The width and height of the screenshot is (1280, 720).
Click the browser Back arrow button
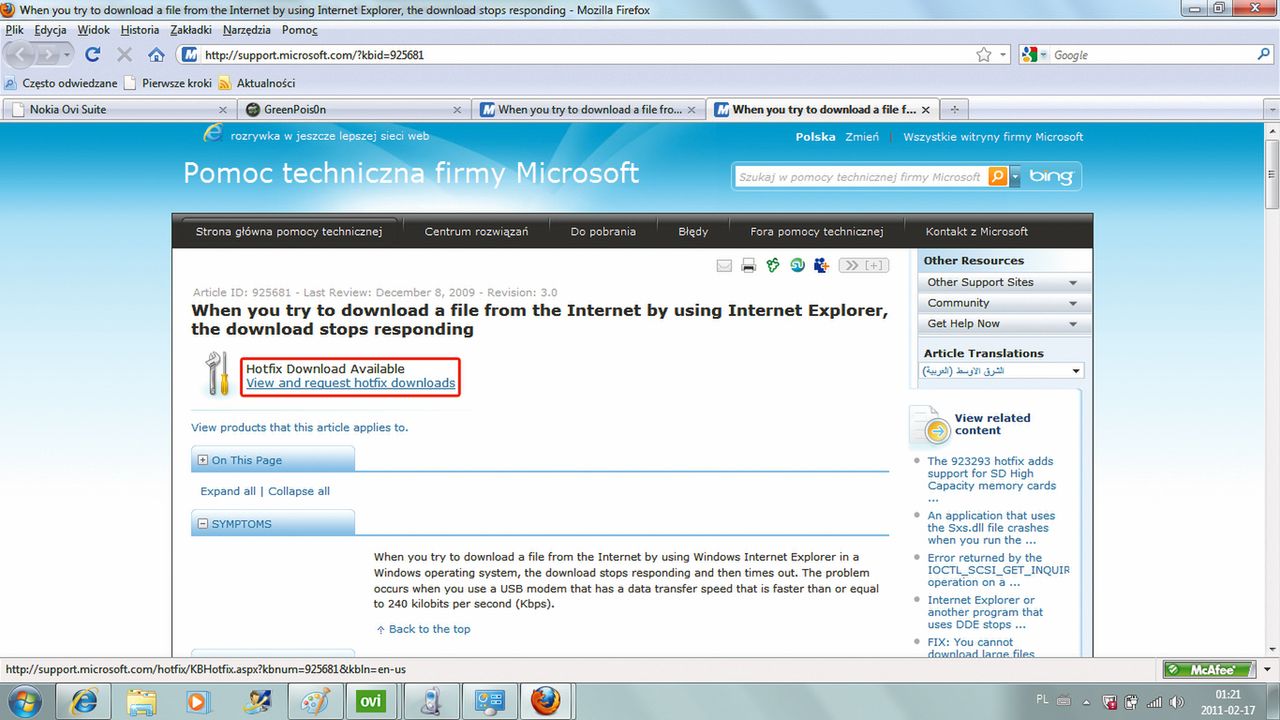[x=22, y=54]
